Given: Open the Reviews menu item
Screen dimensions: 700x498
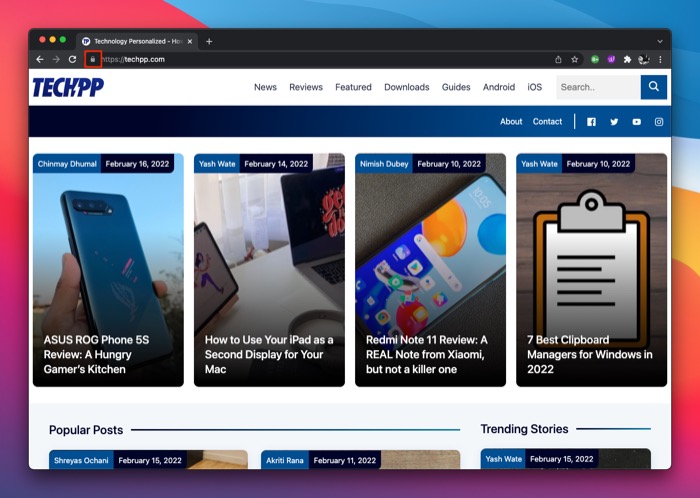Looking at the screenshot, I should [x=306, y=87].
